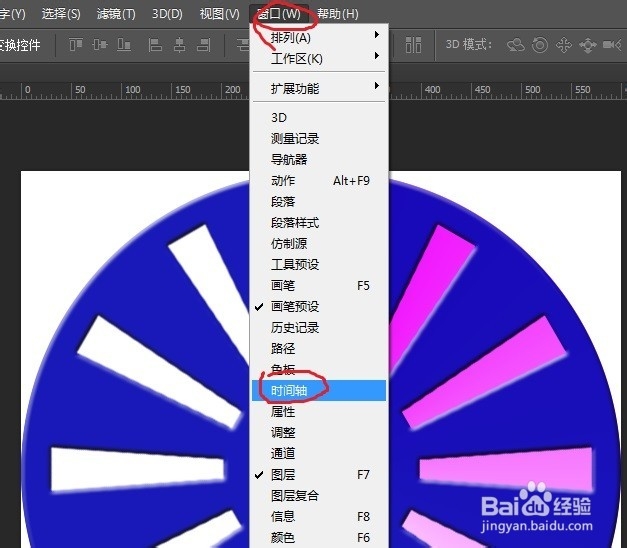Choose 画笔 F5 menu entry

(x=319, y=286)
